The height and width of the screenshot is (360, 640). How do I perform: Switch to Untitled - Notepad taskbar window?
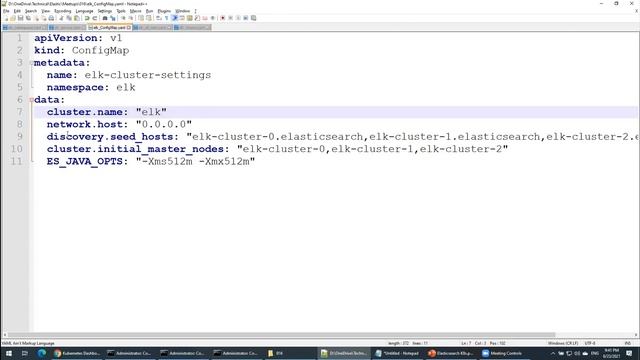398,353
